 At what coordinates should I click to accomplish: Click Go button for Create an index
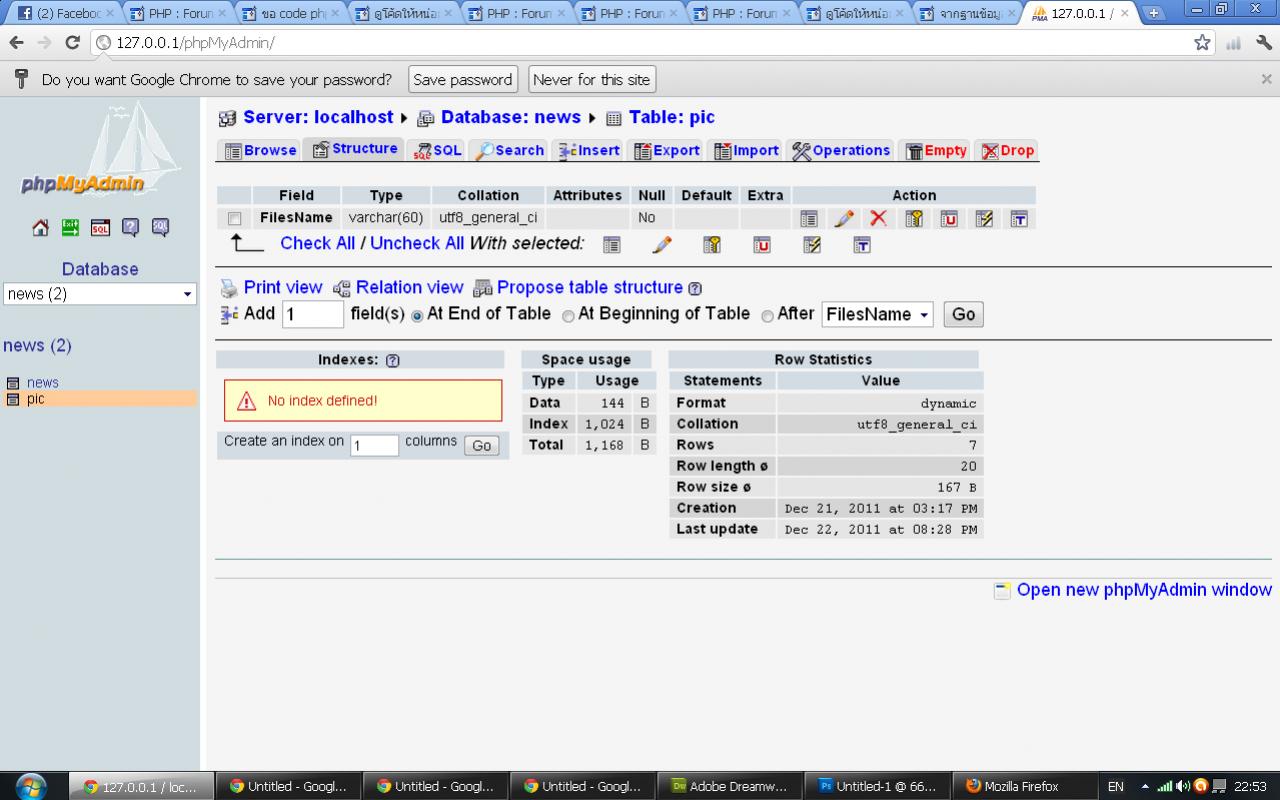click(x=481, y=446)
